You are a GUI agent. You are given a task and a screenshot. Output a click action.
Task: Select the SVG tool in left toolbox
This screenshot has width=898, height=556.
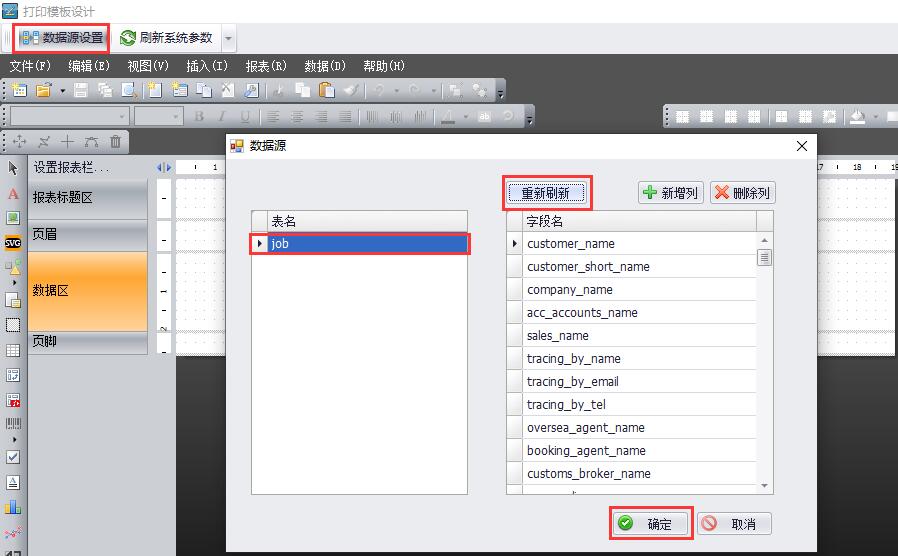click(x=13, y=242)
